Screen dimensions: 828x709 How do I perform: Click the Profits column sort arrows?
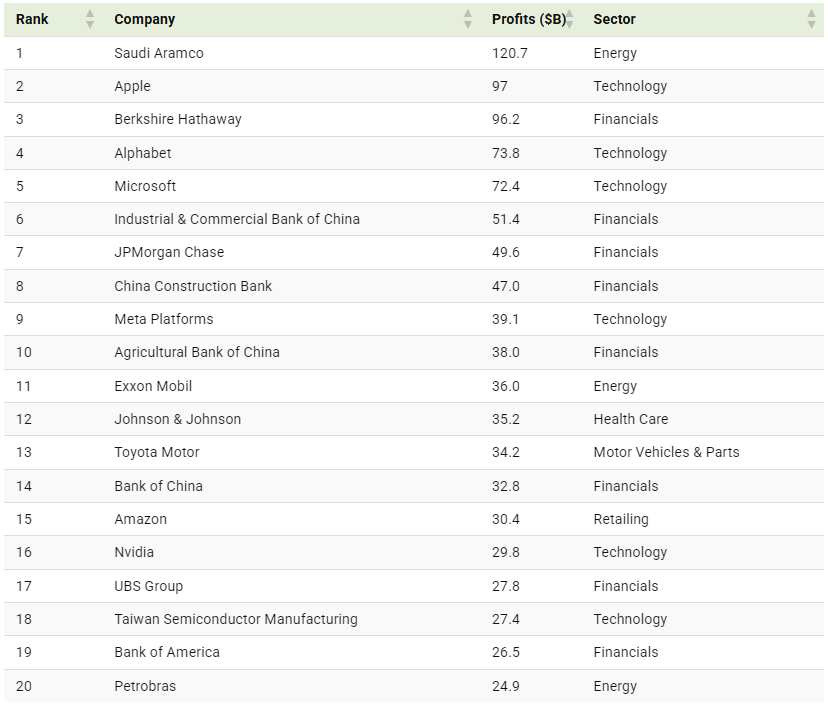(569, 19)
